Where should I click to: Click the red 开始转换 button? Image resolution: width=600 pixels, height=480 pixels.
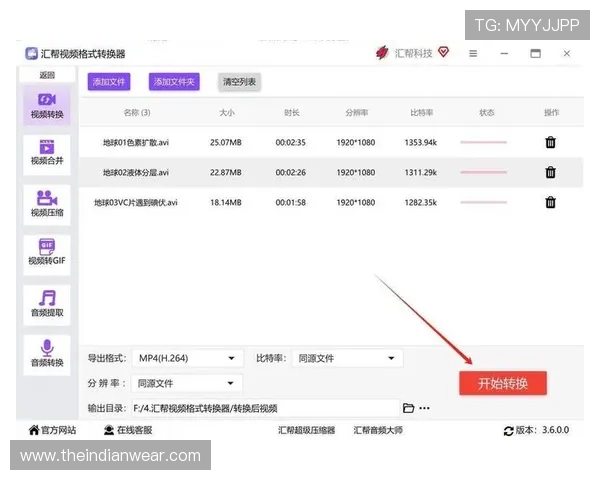coord(503,383)
